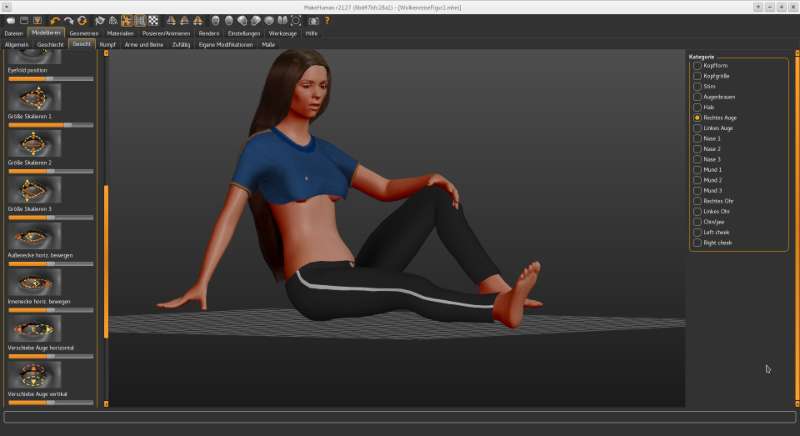Click the reset camera view icon
Viewport: 800px width, 436px height.
pyautogui.click(x=296, y=20)
